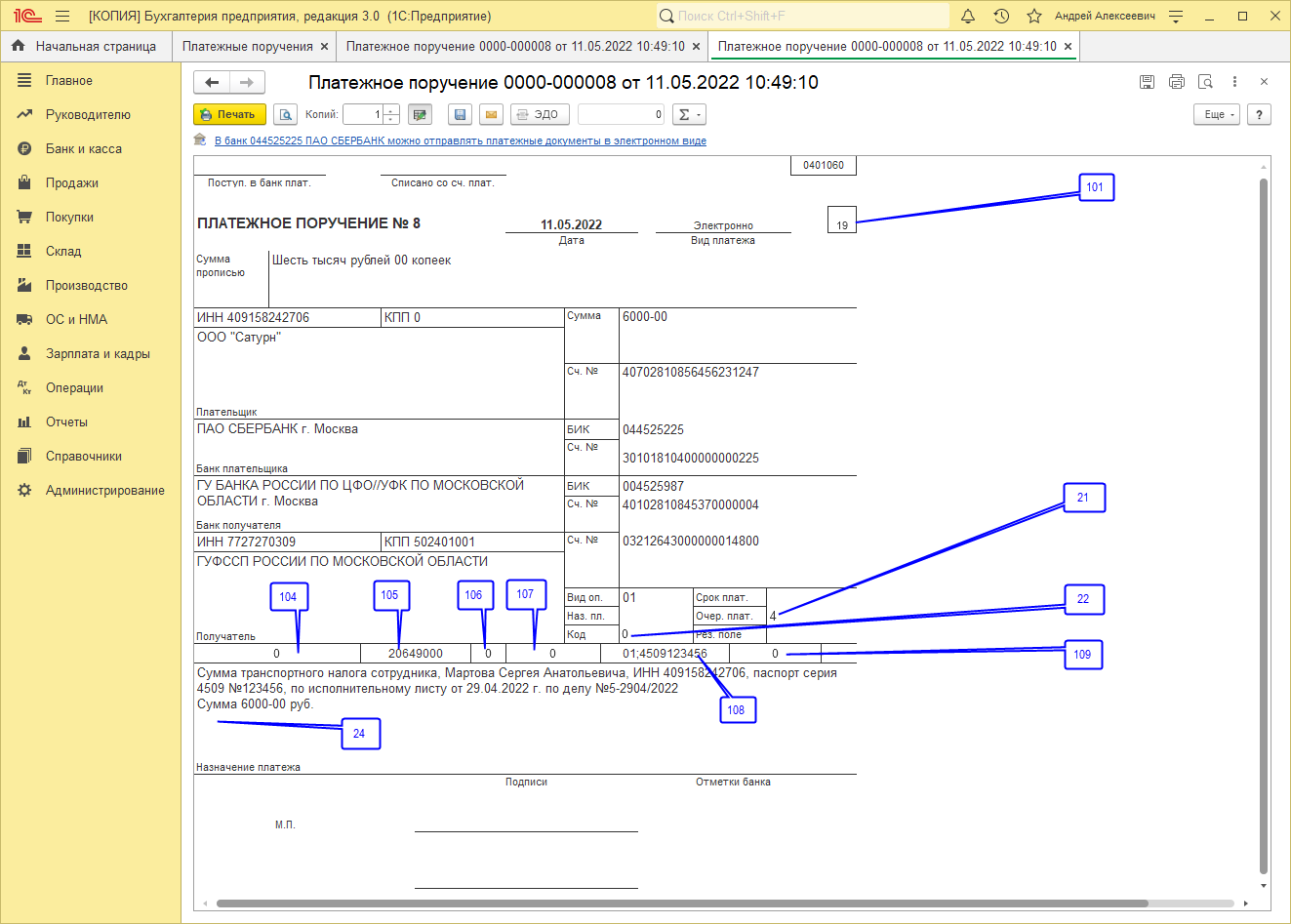Click the Sum sigma dropdown
This screenshot has height=924, width=1291.
click(689, 114)
